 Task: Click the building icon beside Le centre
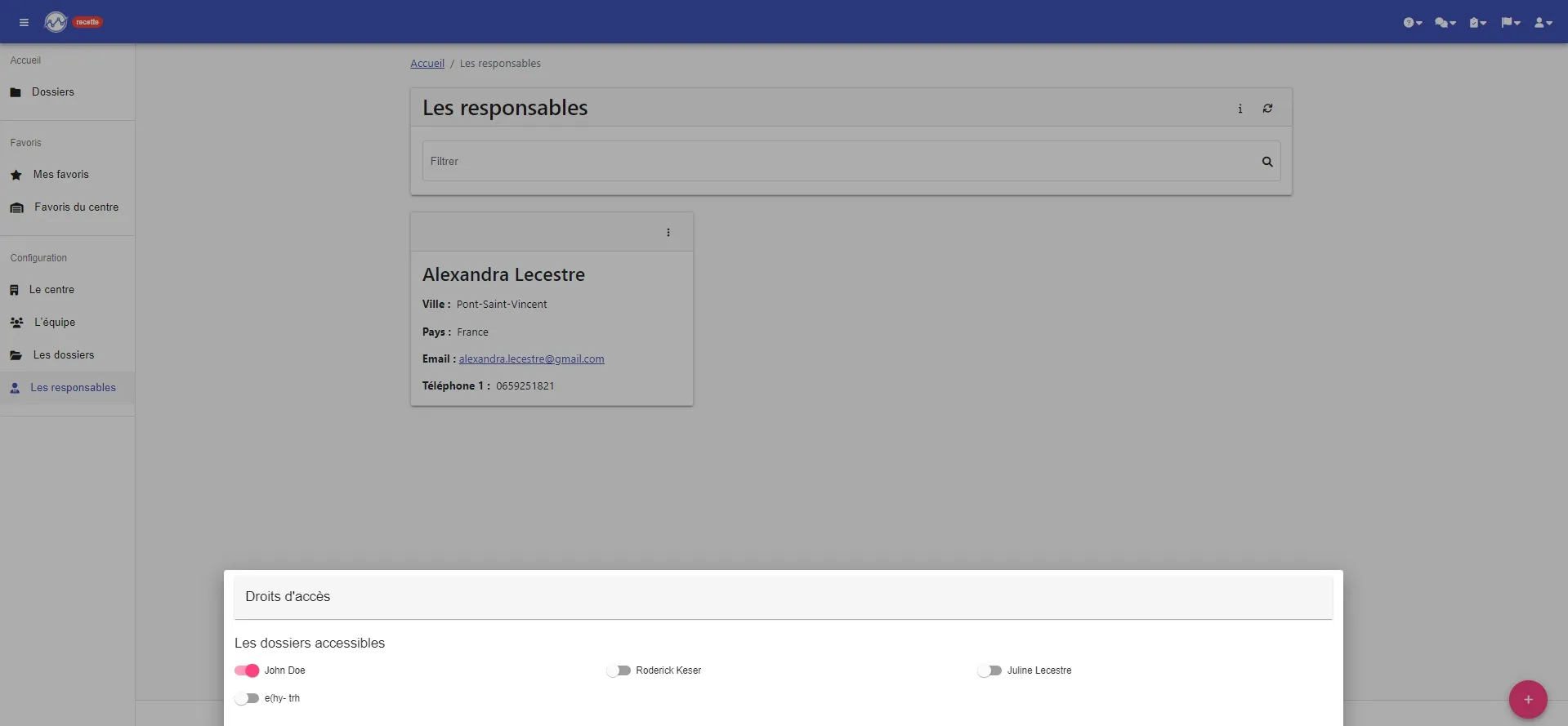click(x=14, y=290)
